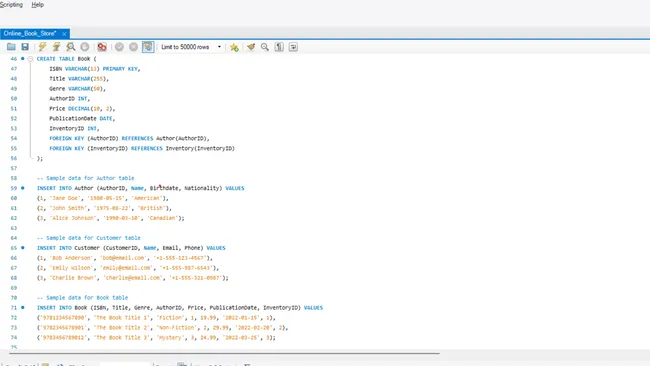
Task: Click '-- Sample data for Book table' comment
Action: [x=82, y=298]
